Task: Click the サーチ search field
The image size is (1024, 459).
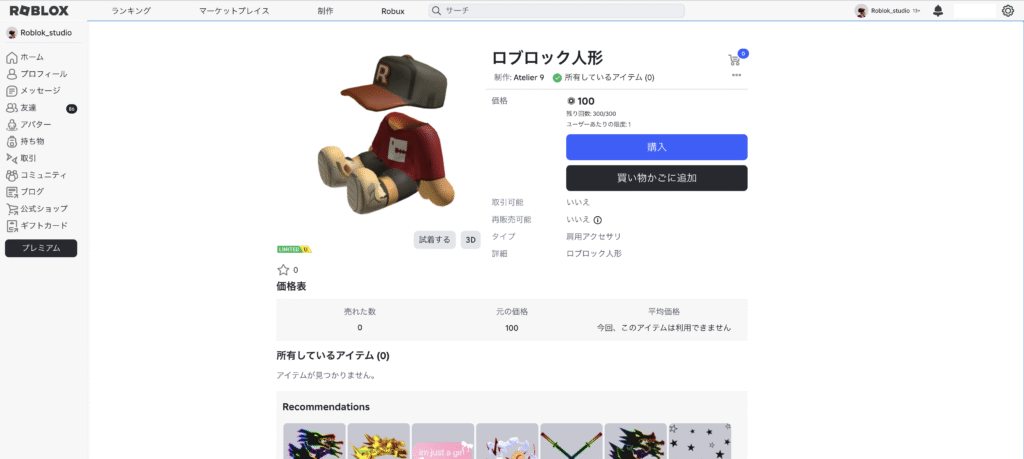Action: (556, 11)
